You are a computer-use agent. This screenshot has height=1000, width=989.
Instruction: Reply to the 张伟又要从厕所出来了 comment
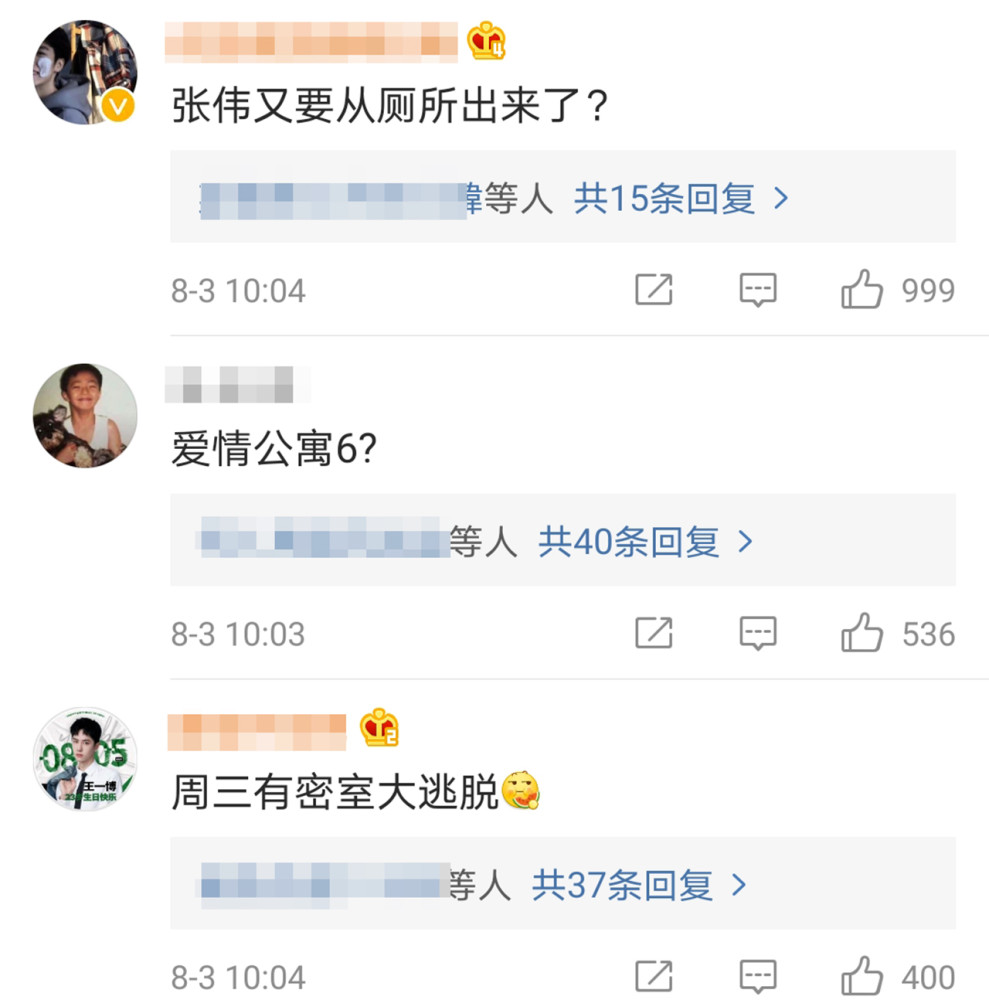point(758,290)
